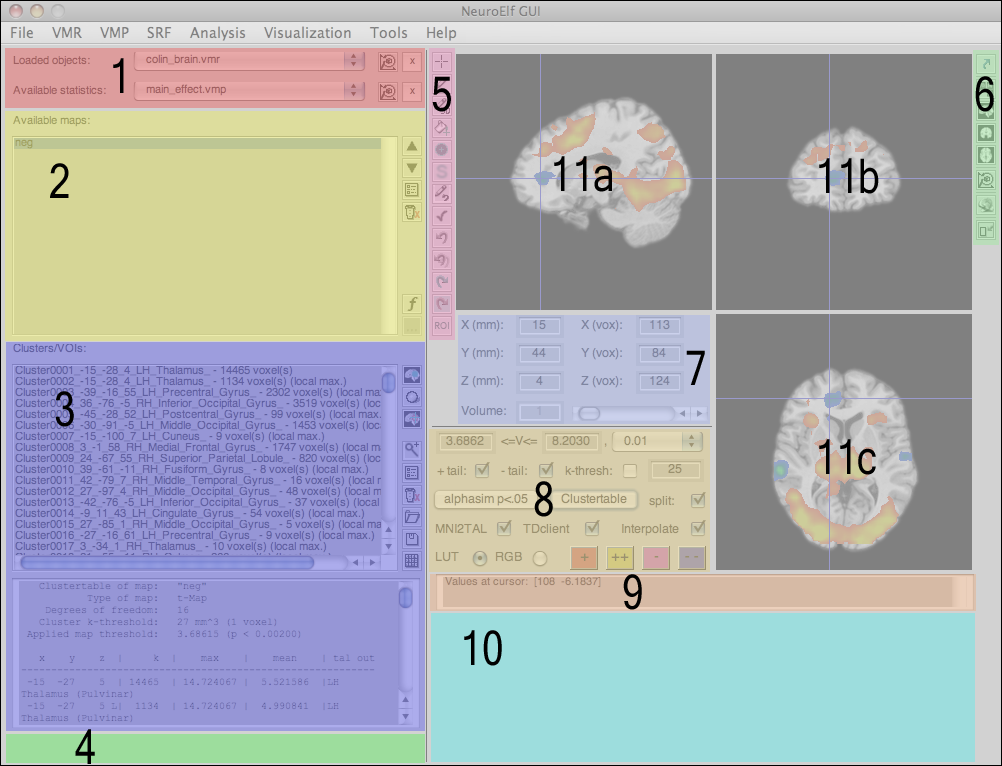Select the RGB radio button
1002x766 pixels.
(541, 557)
